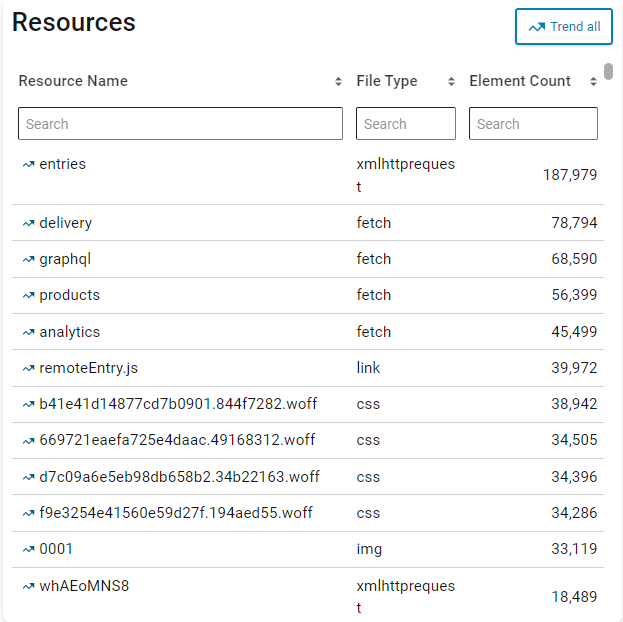623x622 pixels.
Task: Select 669721eaefa725e4daac.49168312.woff resource name
Action: pos(177,440)
